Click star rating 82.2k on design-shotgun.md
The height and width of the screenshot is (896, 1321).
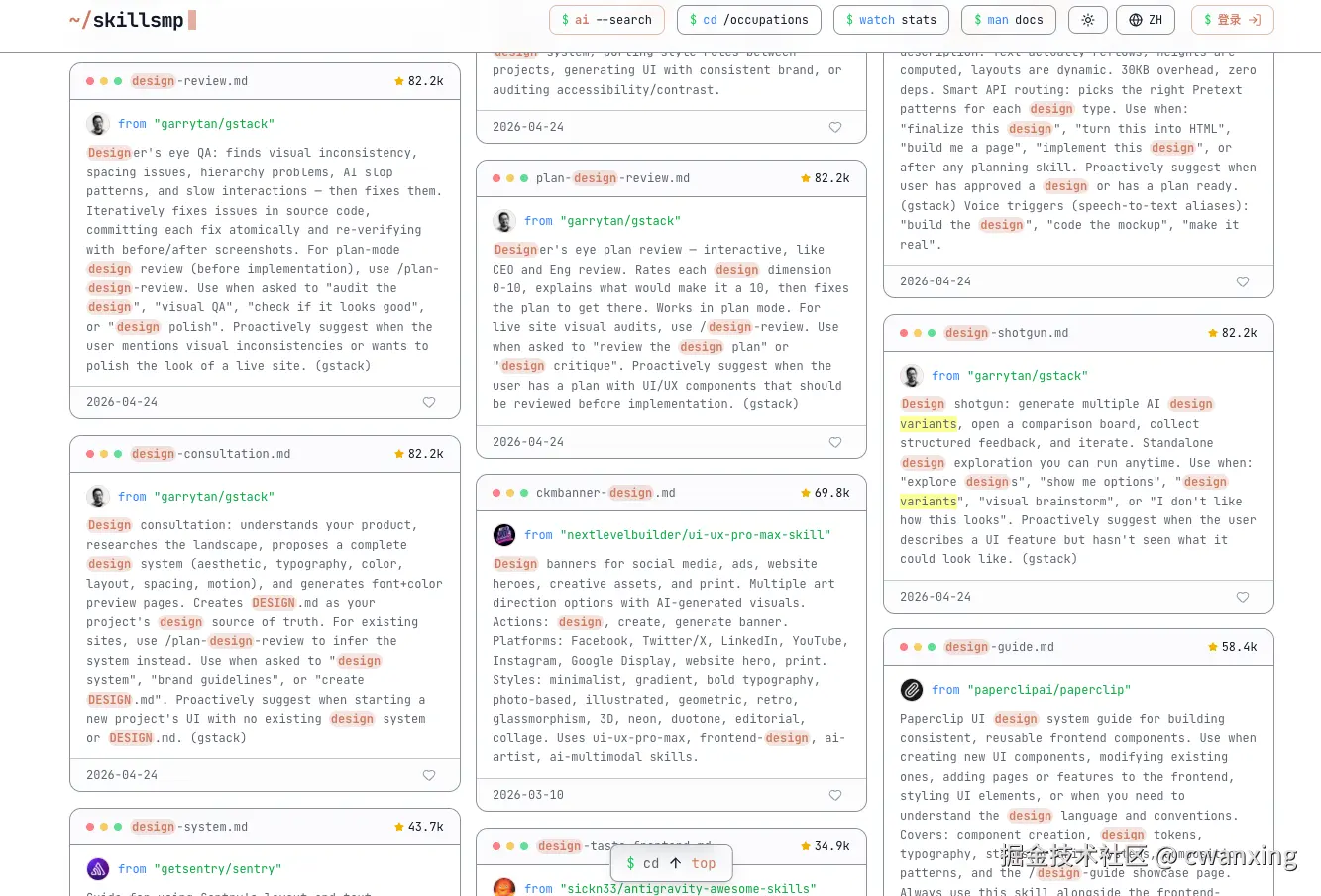[1233, 333]
